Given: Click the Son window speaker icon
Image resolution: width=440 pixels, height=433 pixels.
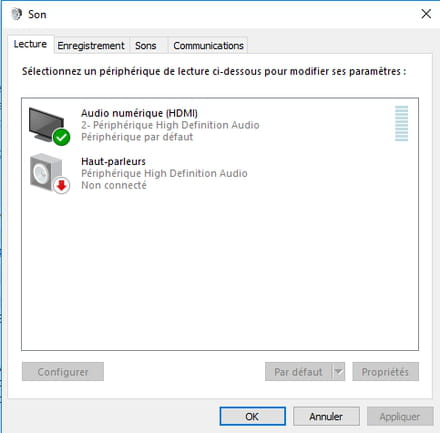Looking at the screenshot, I should click(16, 14).
